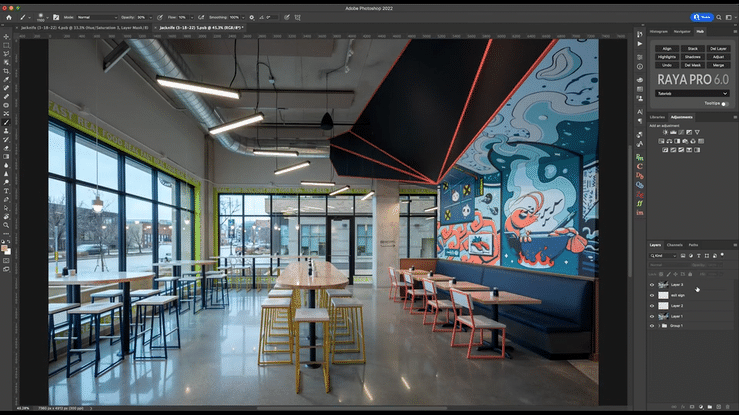Select the Eyedropper tool
This screenshot has height=415, width=739.
point(6,79)
